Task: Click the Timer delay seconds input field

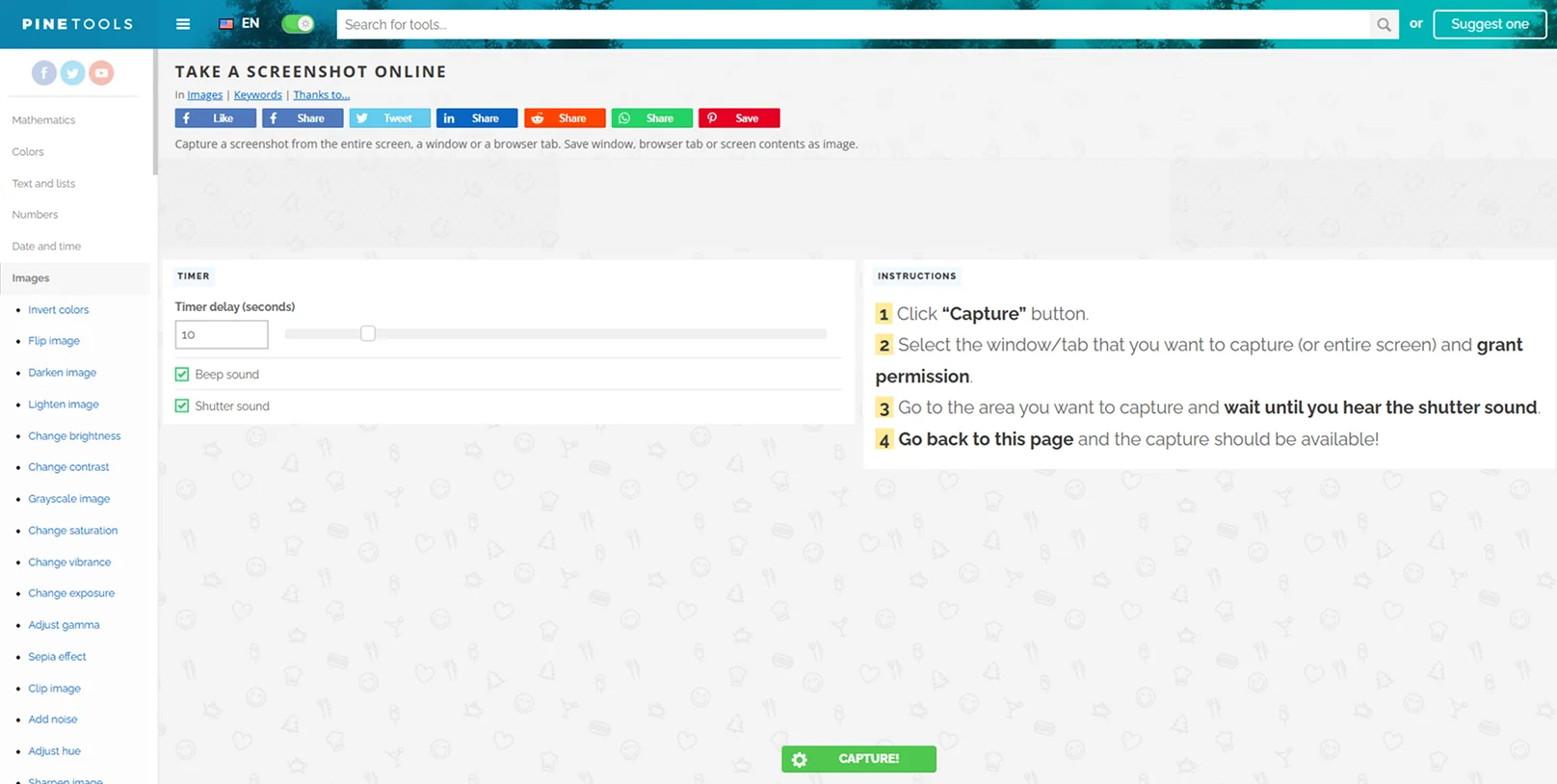Action: click(222, 334)
